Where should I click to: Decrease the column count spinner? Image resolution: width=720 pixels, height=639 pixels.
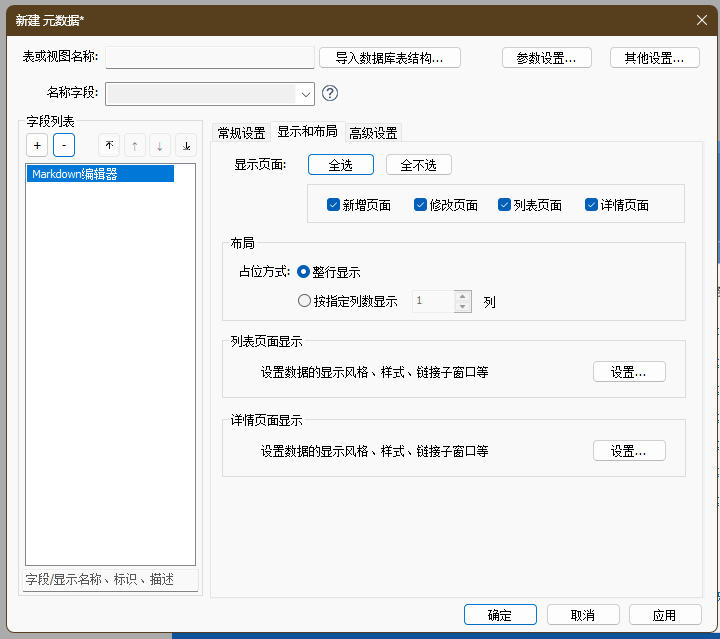coord(462,307)
